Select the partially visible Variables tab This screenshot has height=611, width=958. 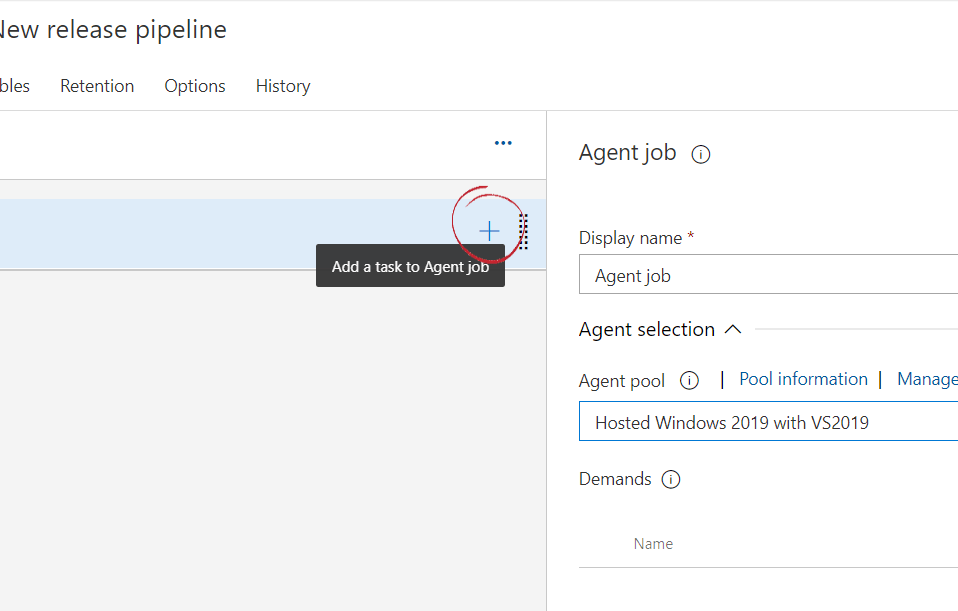click(x=14, y=86)
